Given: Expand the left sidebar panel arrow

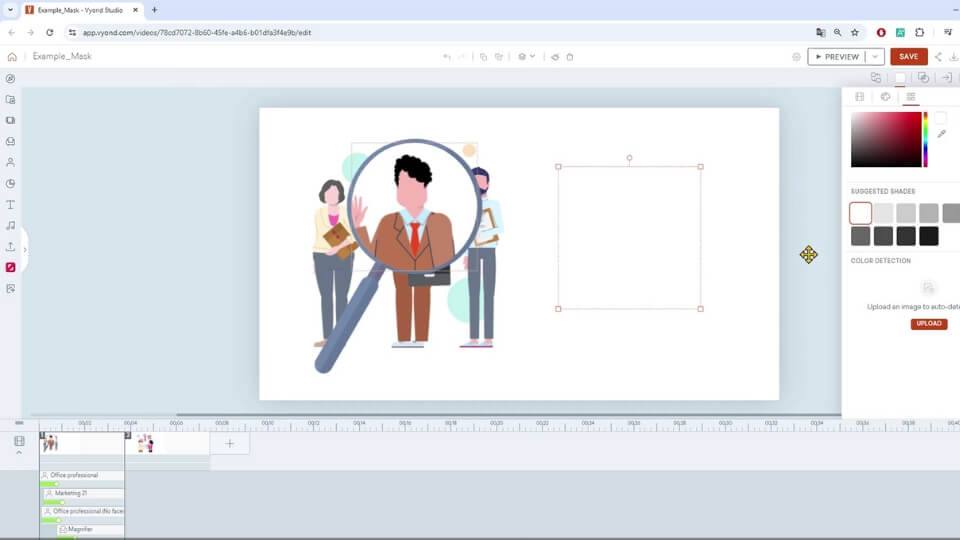Looking at the screenshot, I should click(25, 250).
